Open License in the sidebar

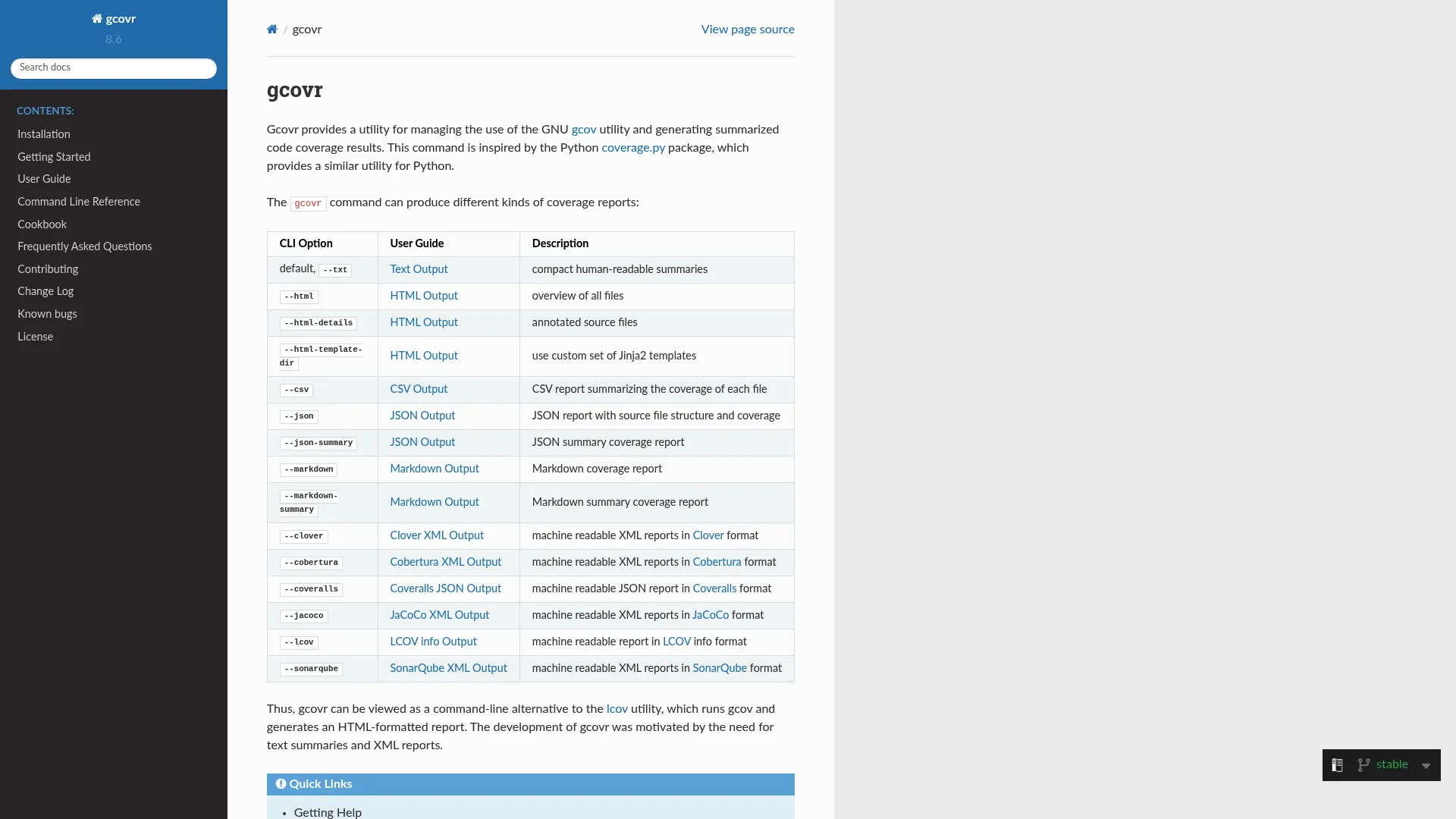(35, 337)
